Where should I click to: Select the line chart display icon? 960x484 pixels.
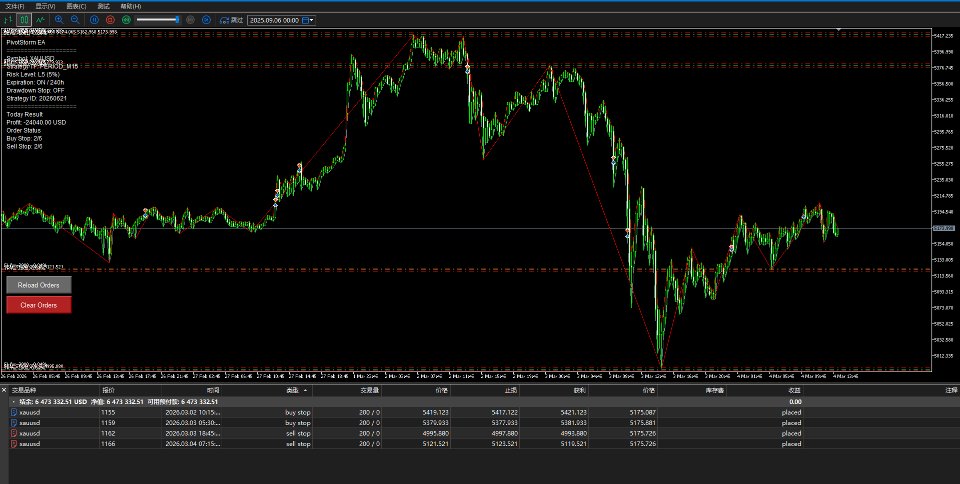40,20
